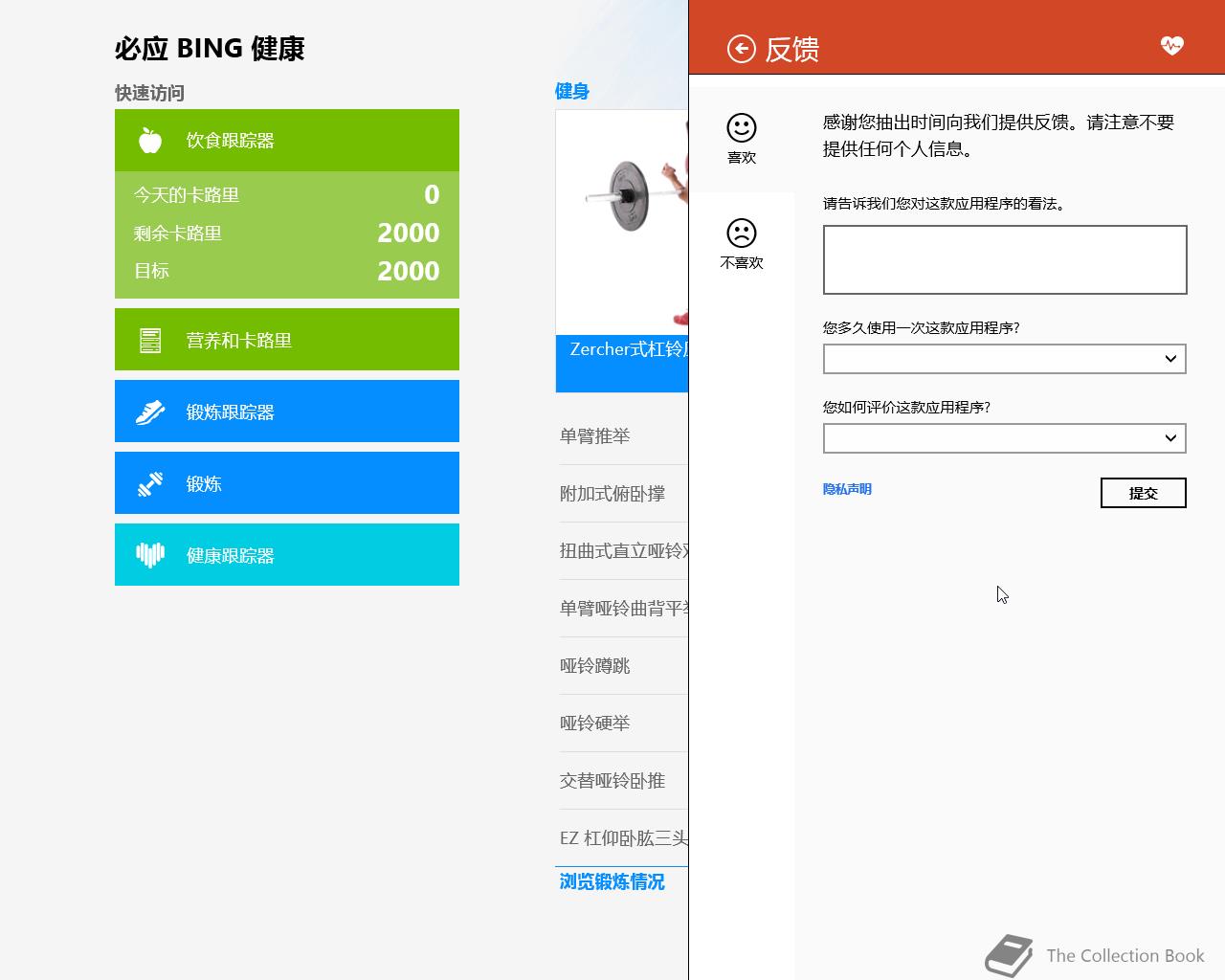Open the 浏览锻炼情况 link
The height and width of the screenshot is (980, 1225).
tap(612, 881)
